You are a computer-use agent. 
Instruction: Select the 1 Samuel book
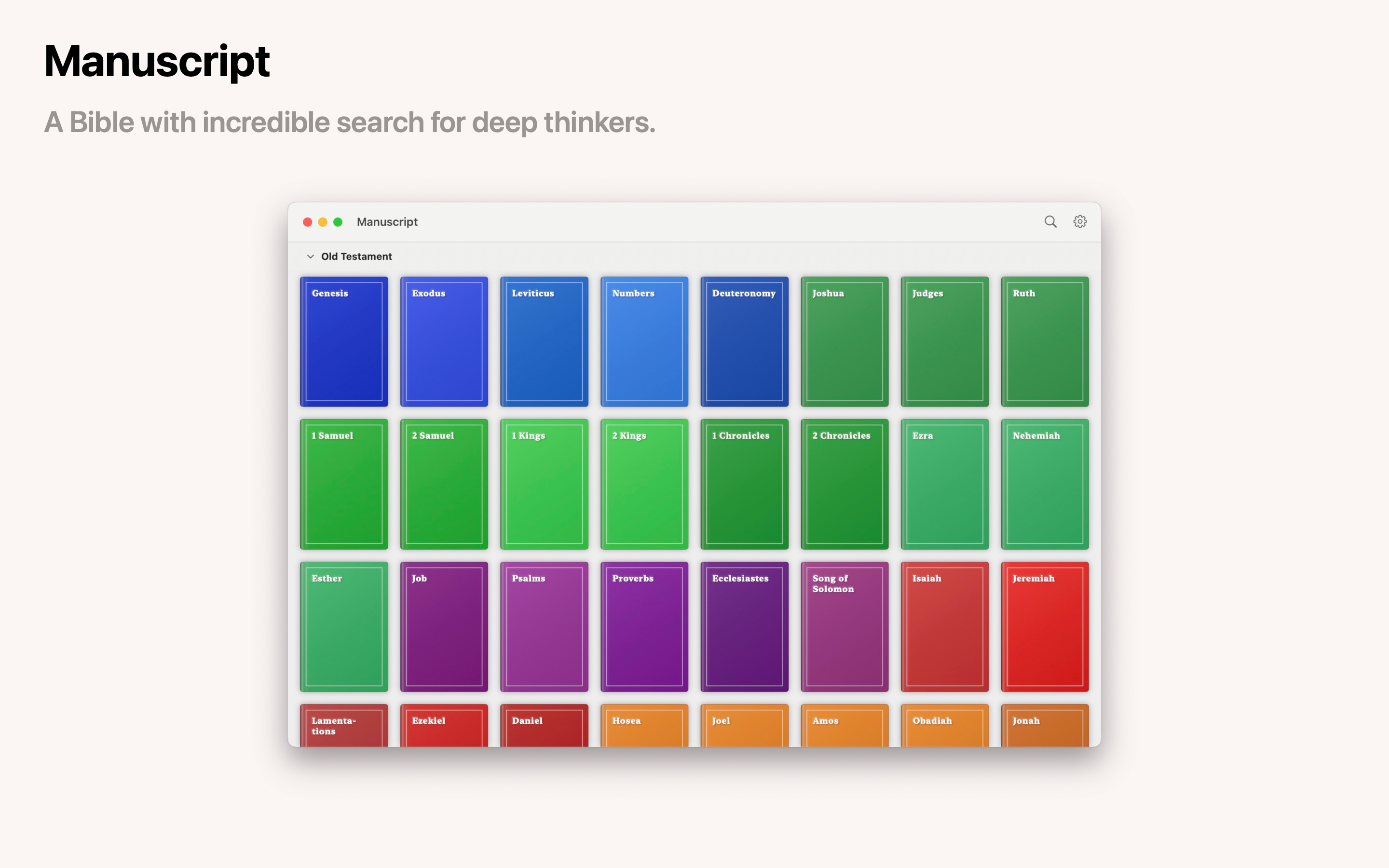(344, 484)
